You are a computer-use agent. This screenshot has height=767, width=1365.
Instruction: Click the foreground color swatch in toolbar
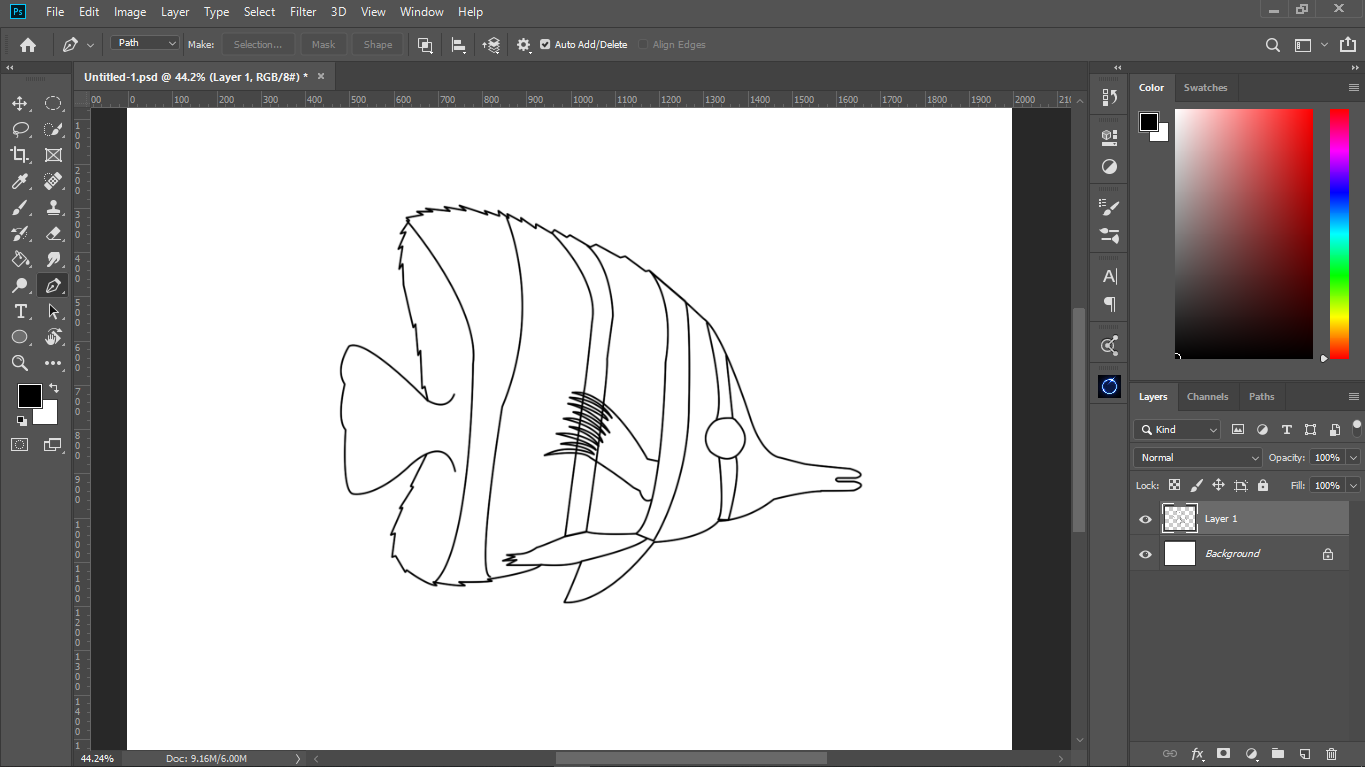[x=29, y=396]
